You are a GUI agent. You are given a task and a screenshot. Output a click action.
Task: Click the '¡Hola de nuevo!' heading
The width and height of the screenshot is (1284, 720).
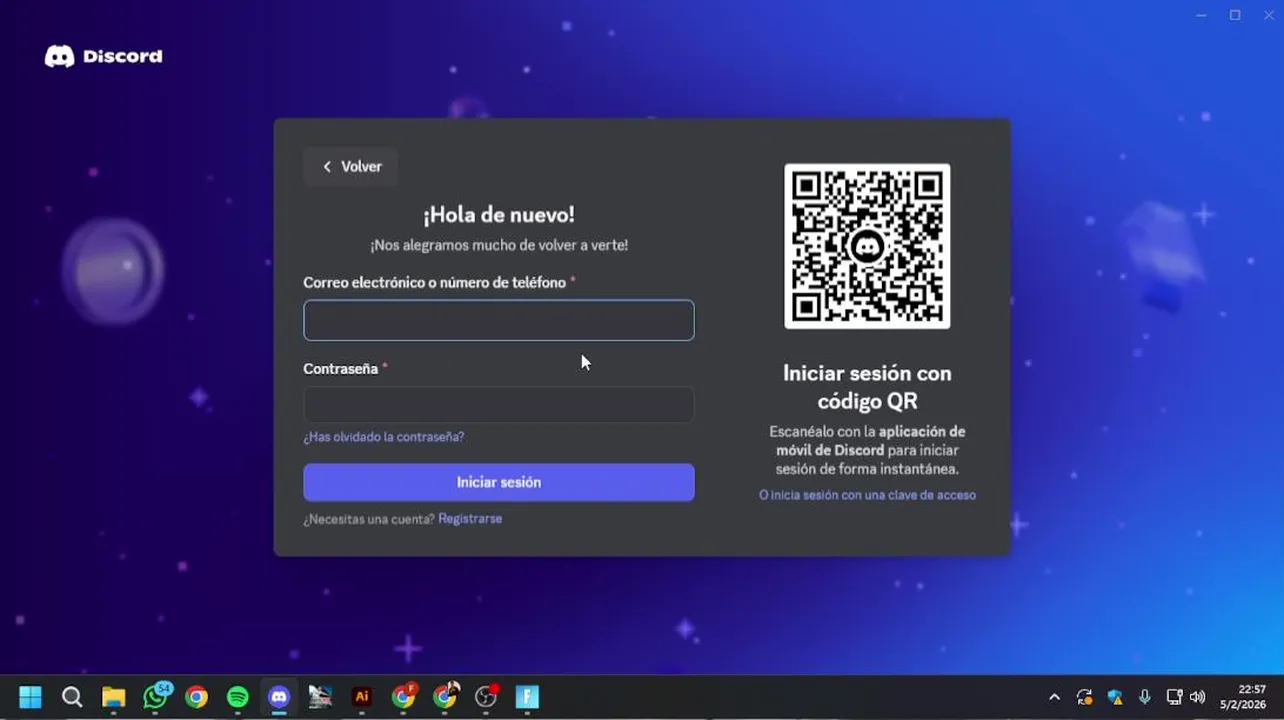coord(499,215)
